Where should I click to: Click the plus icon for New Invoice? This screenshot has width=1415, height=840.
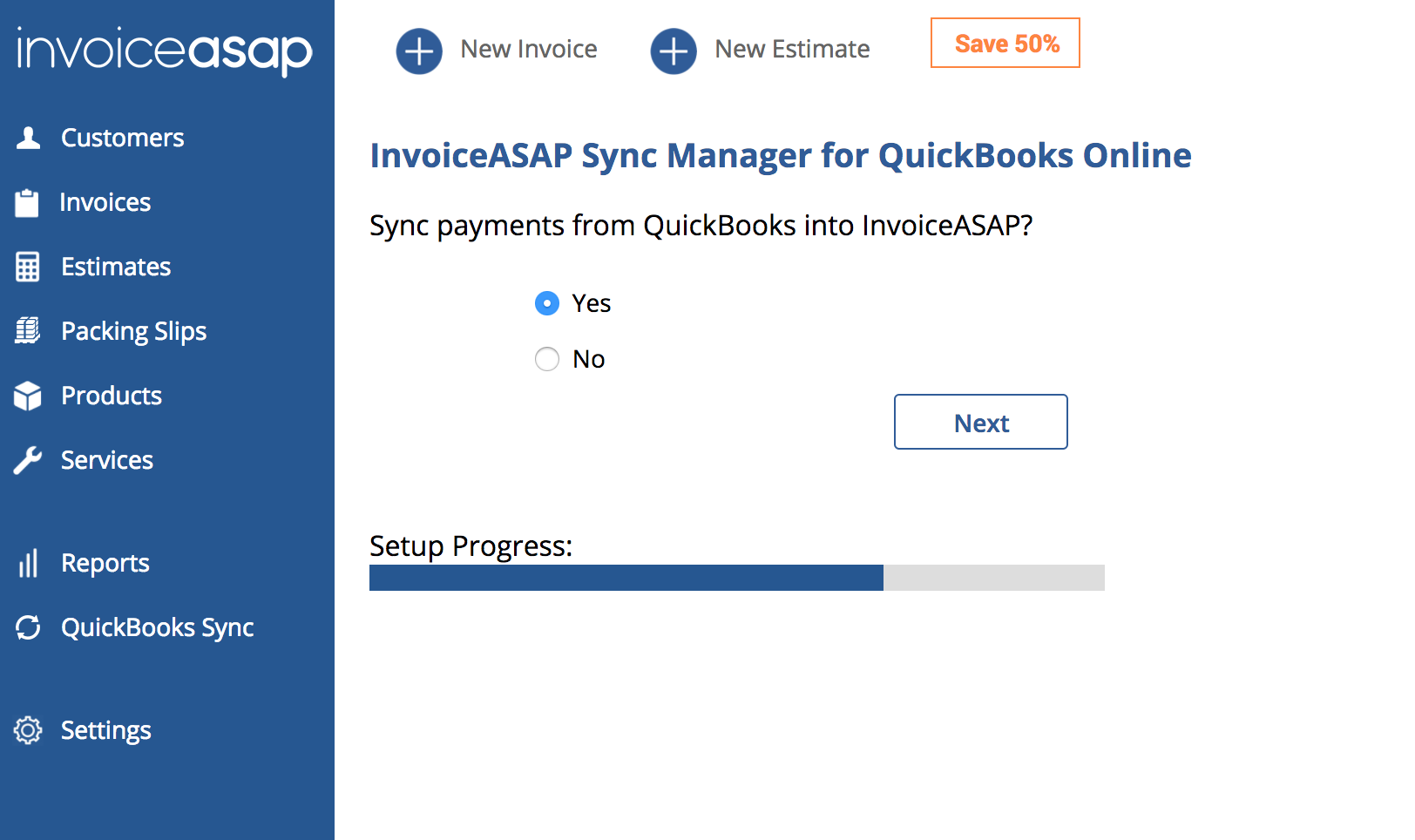point(419,51)
